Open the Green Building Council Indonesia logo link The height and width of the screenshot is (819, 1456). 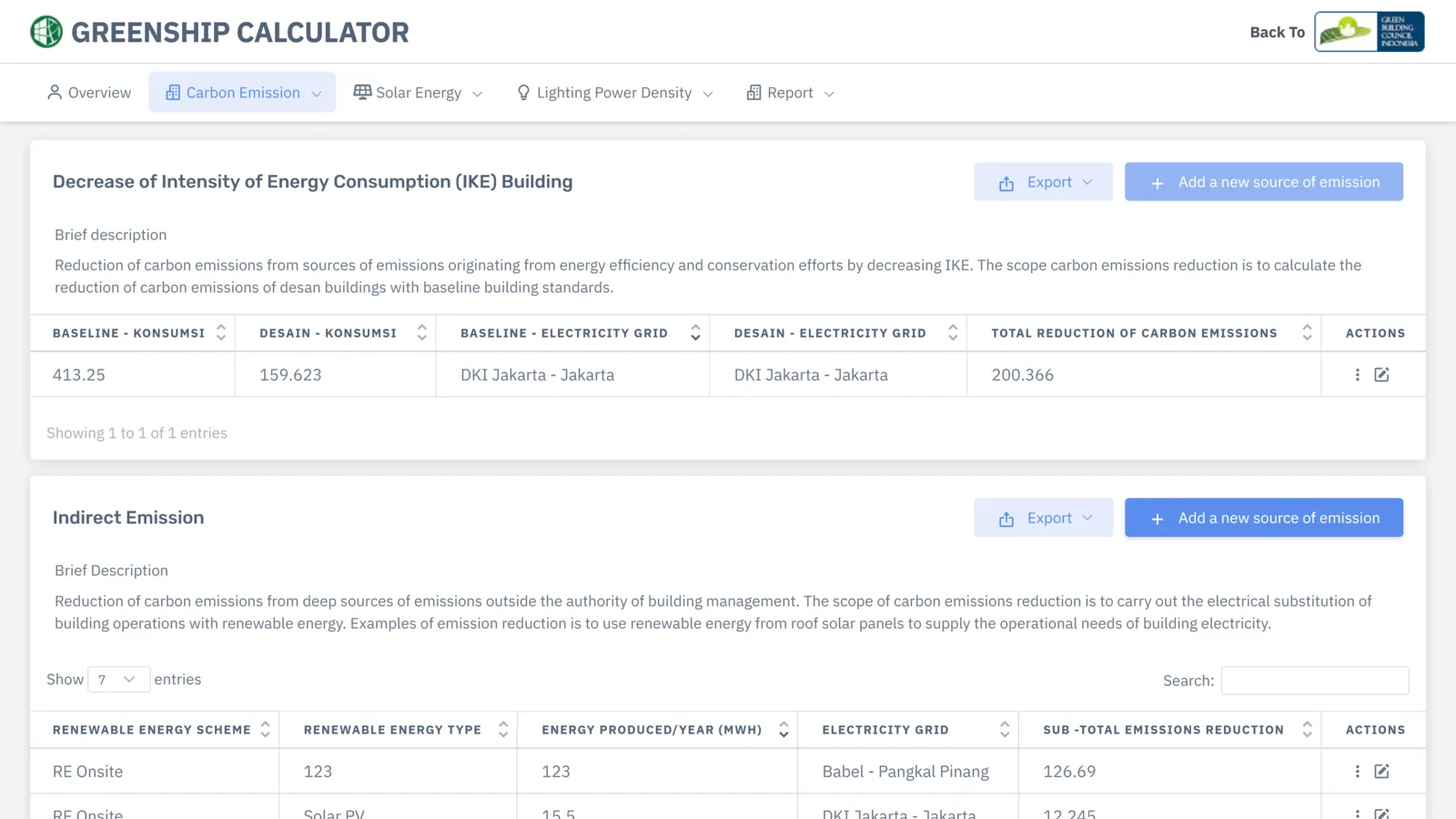pos(1370,32)
